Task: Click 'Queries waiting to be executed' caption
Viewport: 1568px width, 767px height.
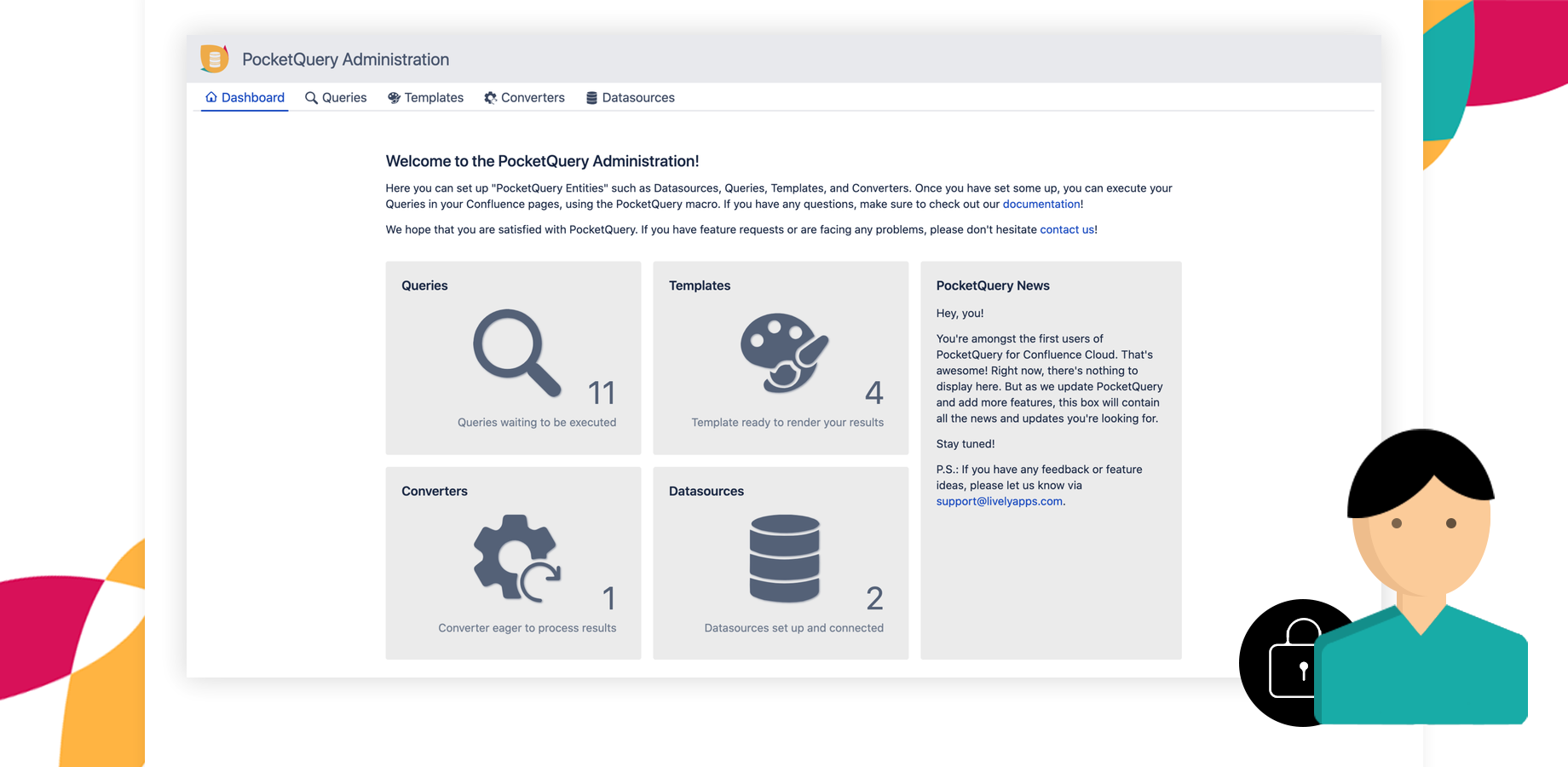Action: pos(537,423)
